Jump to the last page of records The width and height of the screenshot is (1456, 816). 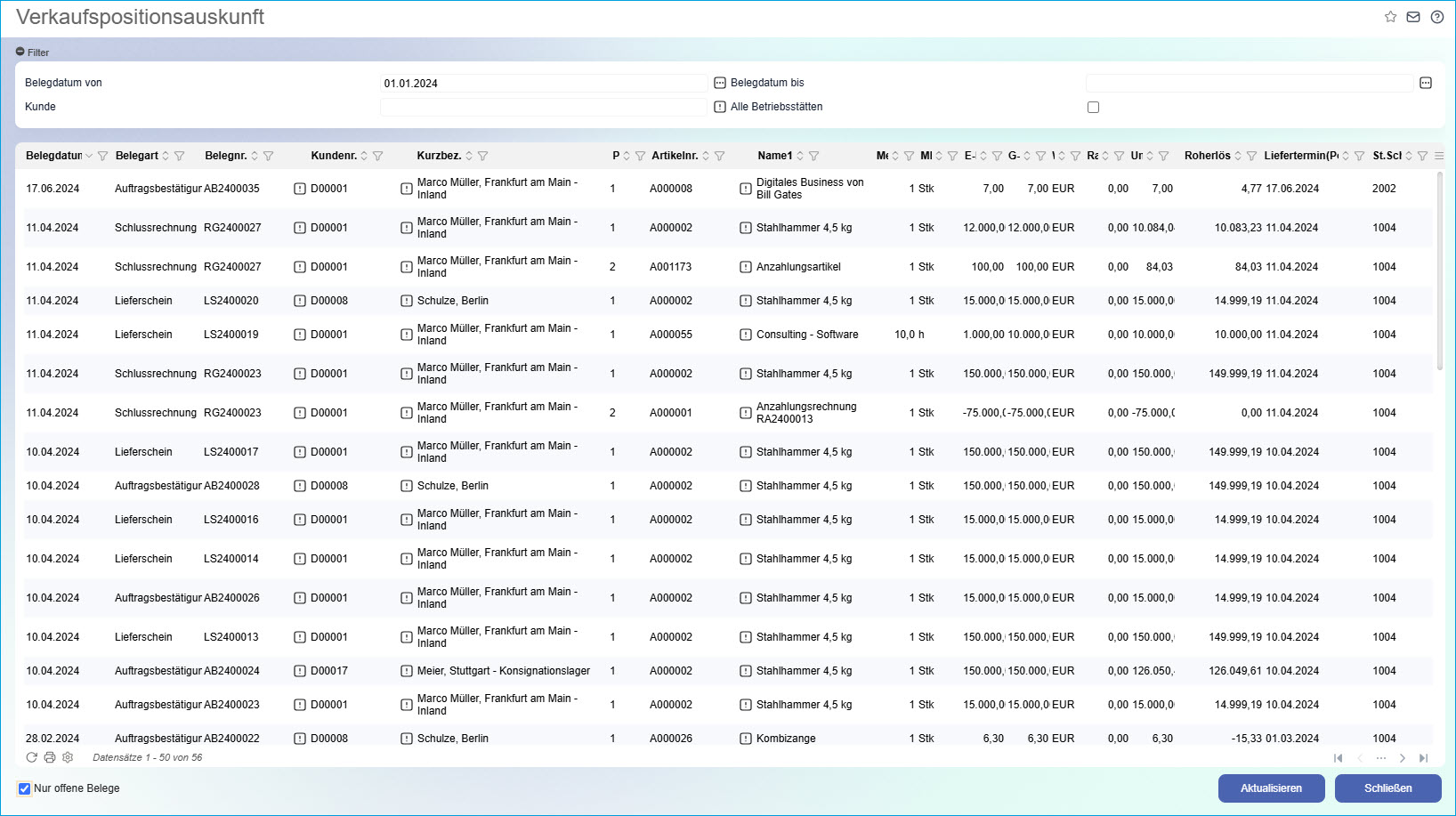[1423, 758]
